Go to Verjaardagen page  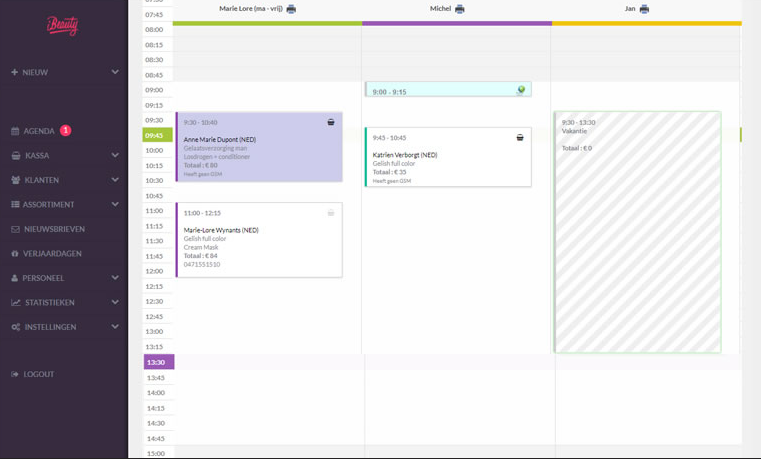point(52,254)
